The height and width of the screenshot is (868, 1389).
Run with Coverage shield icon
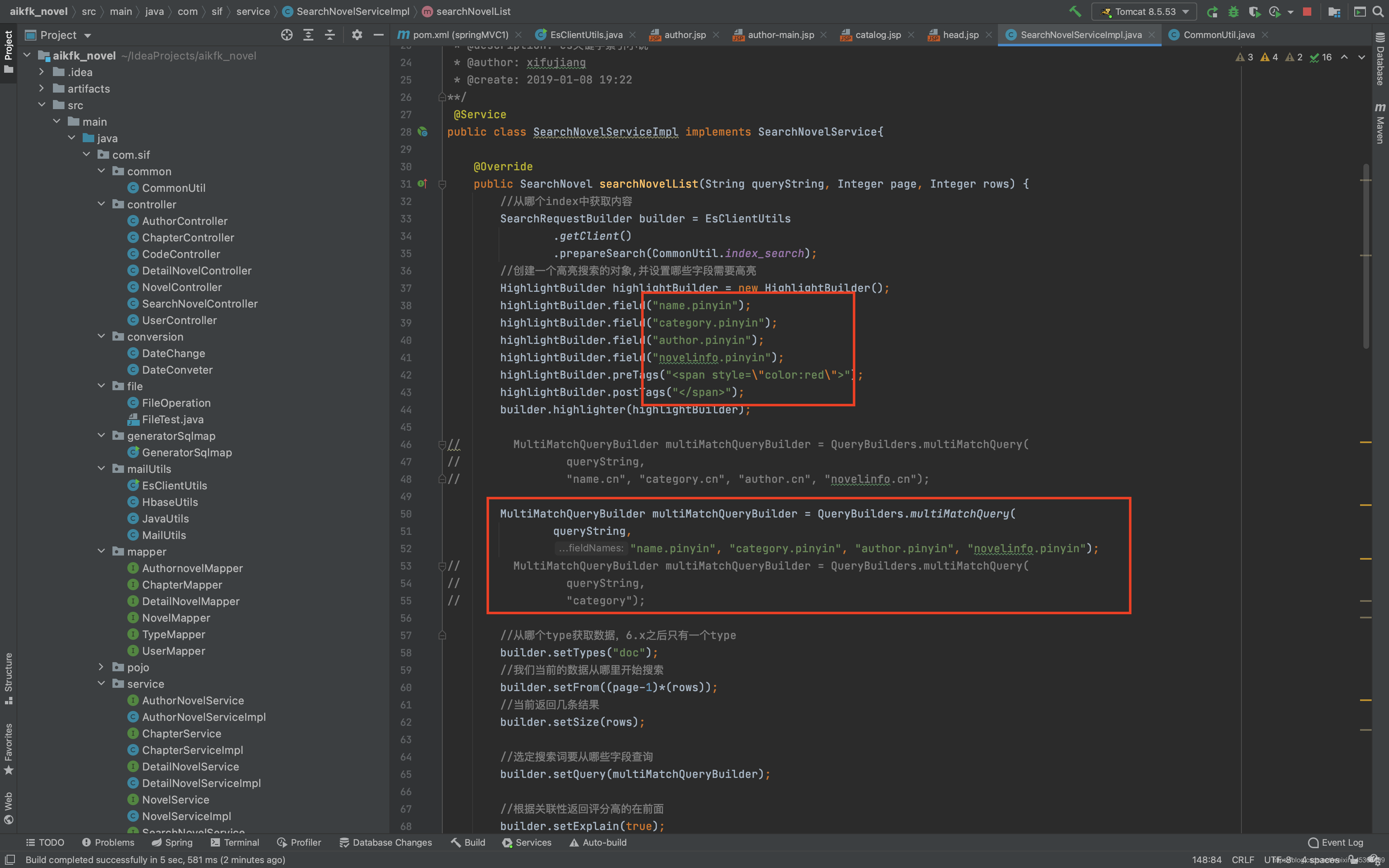[x=1254, y=12]
